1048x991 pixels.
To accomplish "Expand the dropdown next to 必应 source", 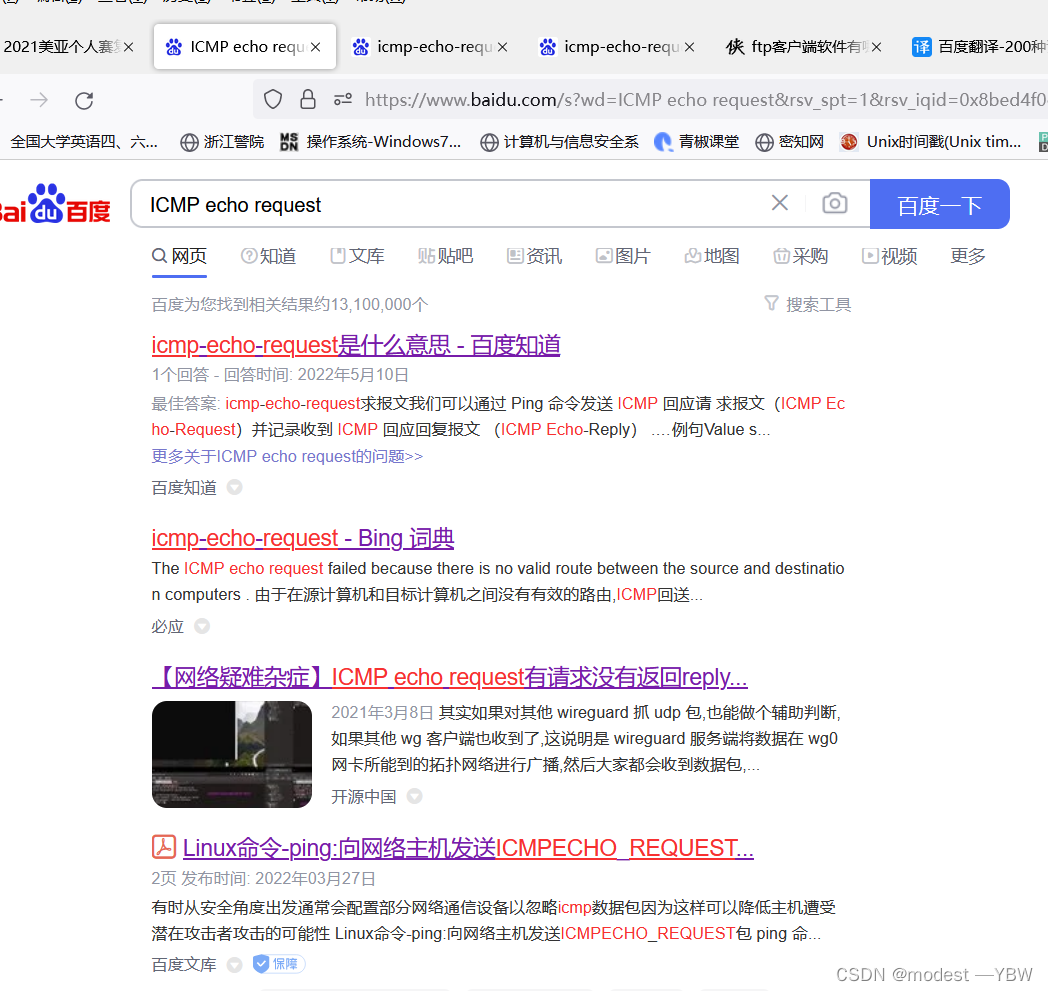I will (x=202, y=626).
